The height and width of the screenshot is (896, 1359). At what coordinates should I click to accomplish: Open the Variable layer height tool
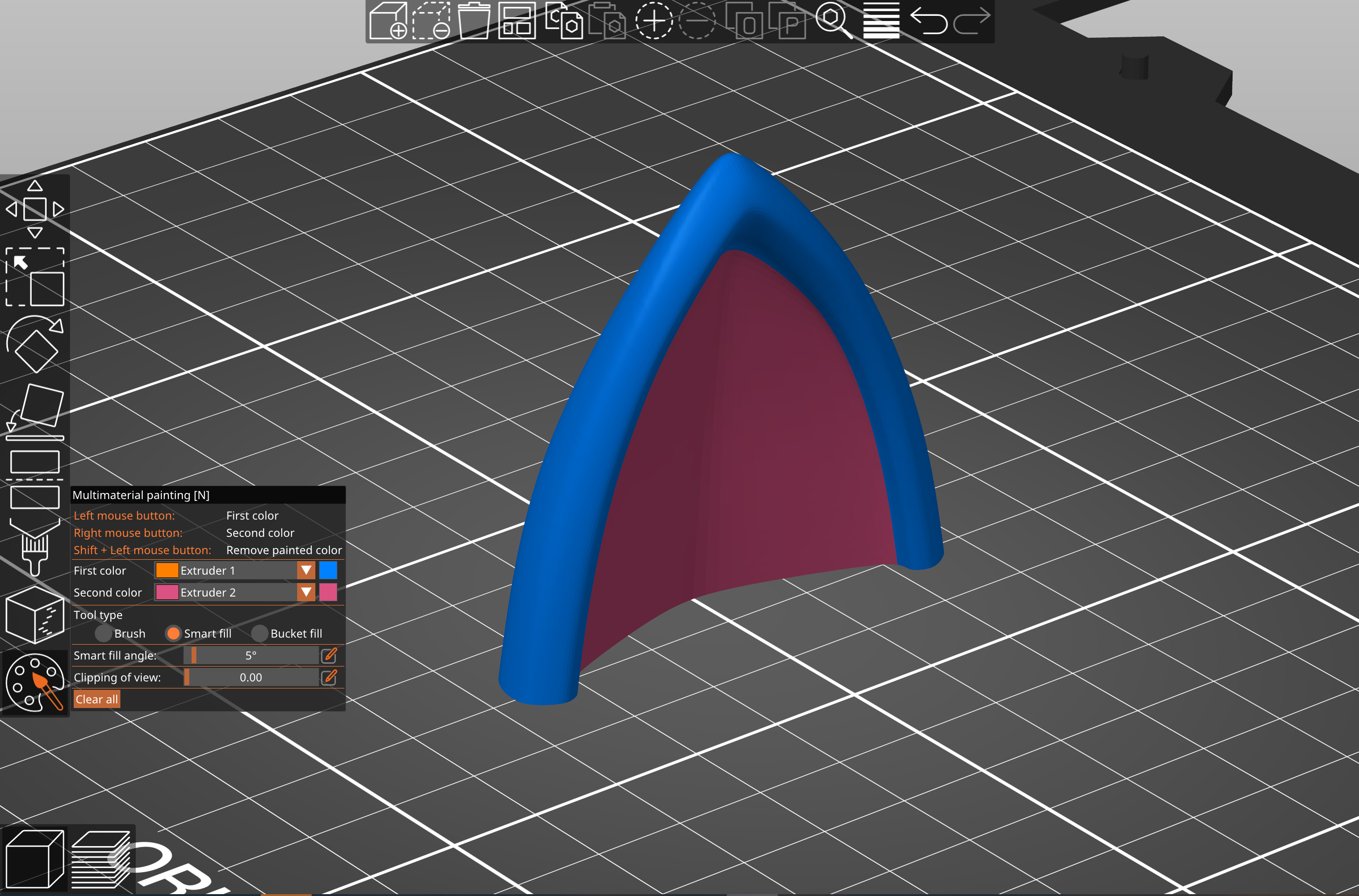[x=881, y=21]
